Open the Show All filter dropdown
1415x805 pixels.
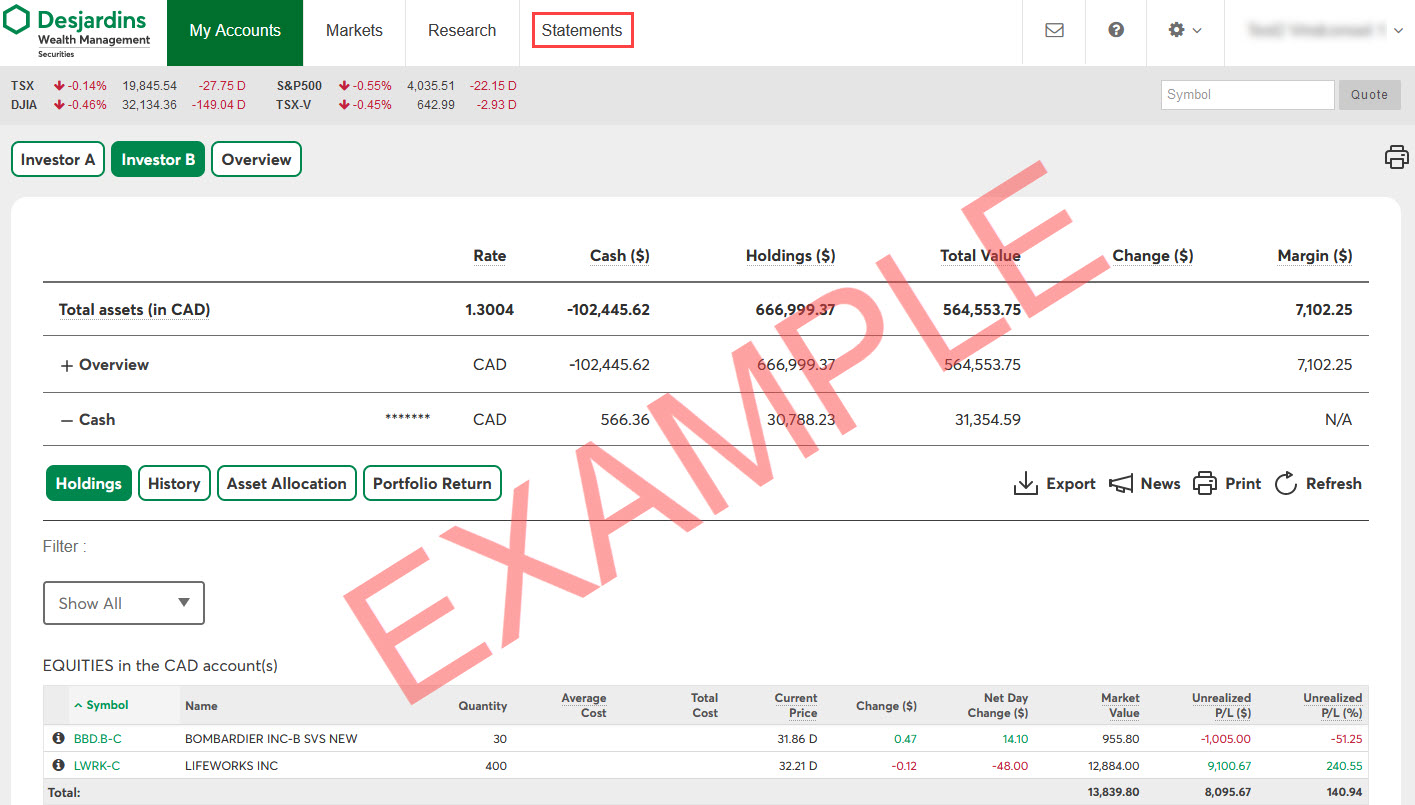(124, 603)
